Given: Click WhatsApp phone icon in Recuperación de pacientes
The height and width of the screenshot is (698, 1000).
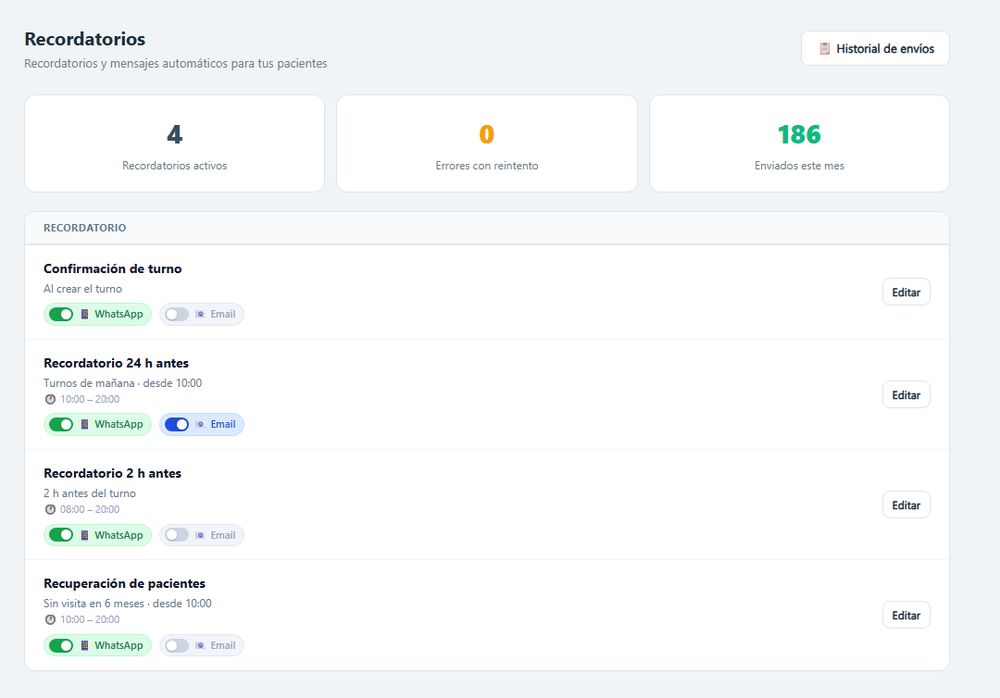Looking at the screenshot, I should tap(84, 645).
